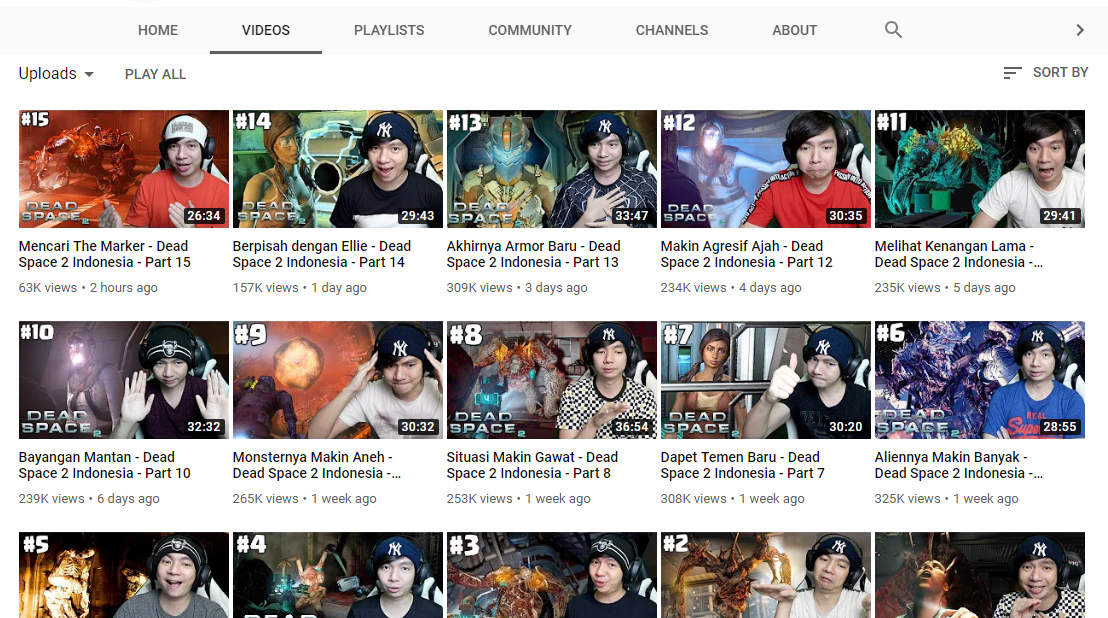Open title 'Bayangan Mantan' Part 10

[x=105, y=465]
